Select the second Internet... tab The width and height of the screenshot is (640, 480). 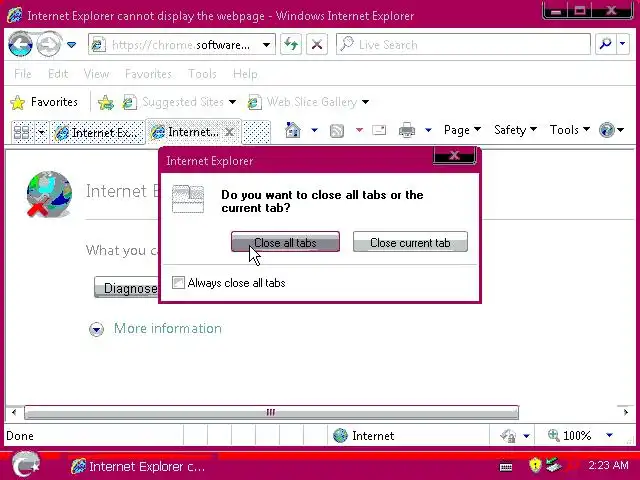[x=186, y=132]
